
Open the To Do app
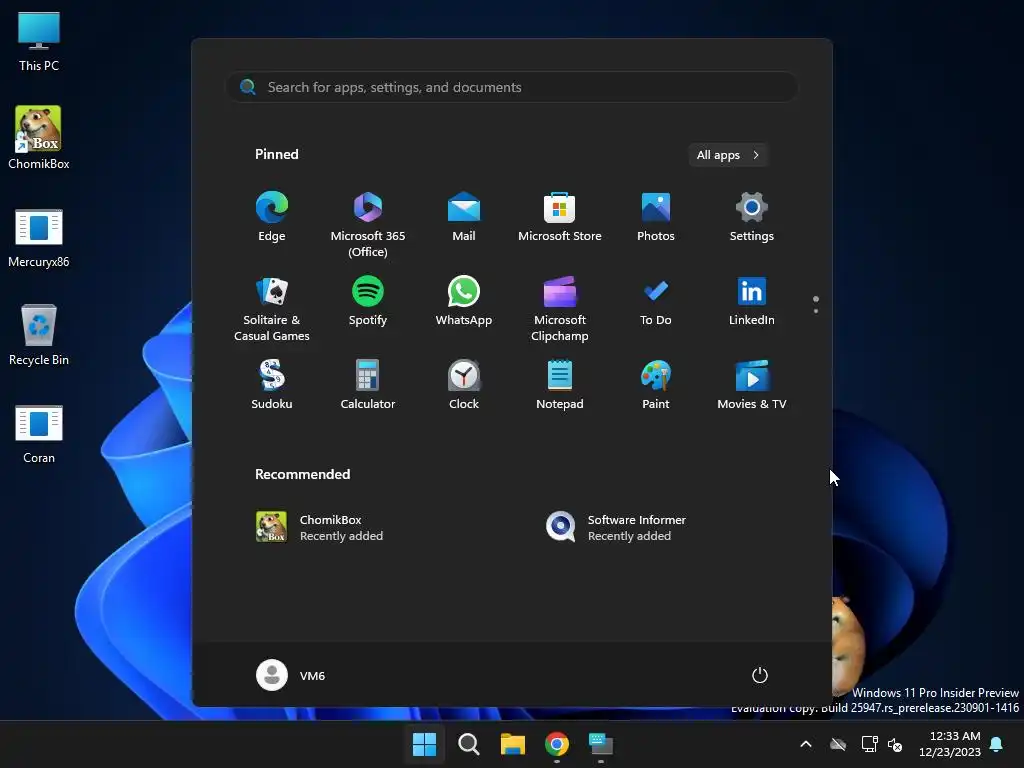pyautogui.click(x=656, y=302)
